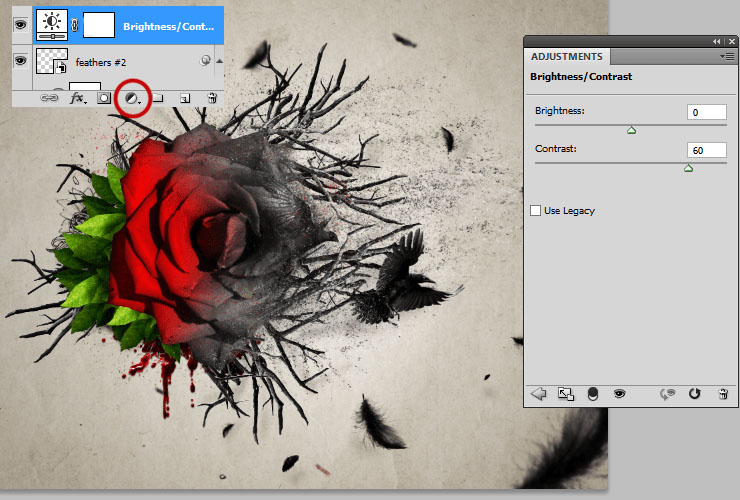Open the layer style fx menu
The image size is (740, 500).
coord(77,98)
